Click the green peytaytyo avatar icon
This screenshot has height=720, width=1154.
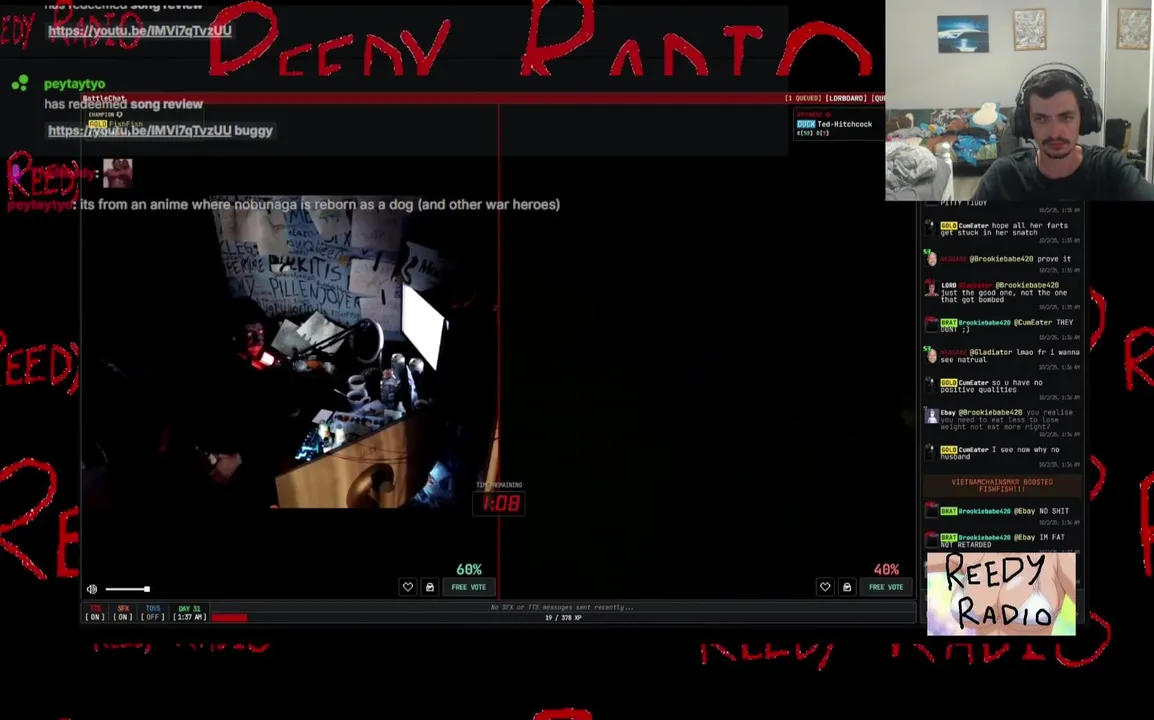[20, 83]
